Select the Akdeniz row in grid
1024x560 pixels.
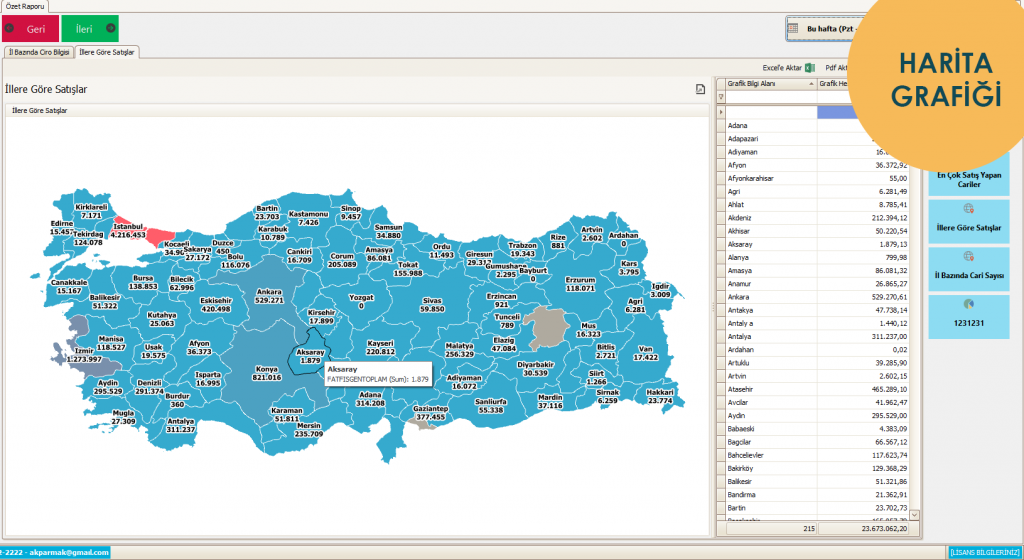pos(819,218)
